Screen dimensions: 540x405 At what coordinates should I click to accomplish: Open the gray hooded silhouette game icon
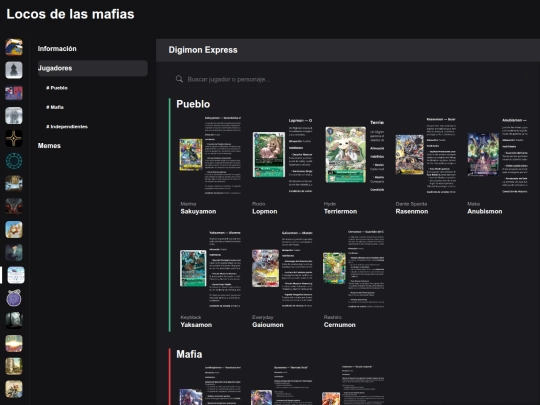(14, 70)
